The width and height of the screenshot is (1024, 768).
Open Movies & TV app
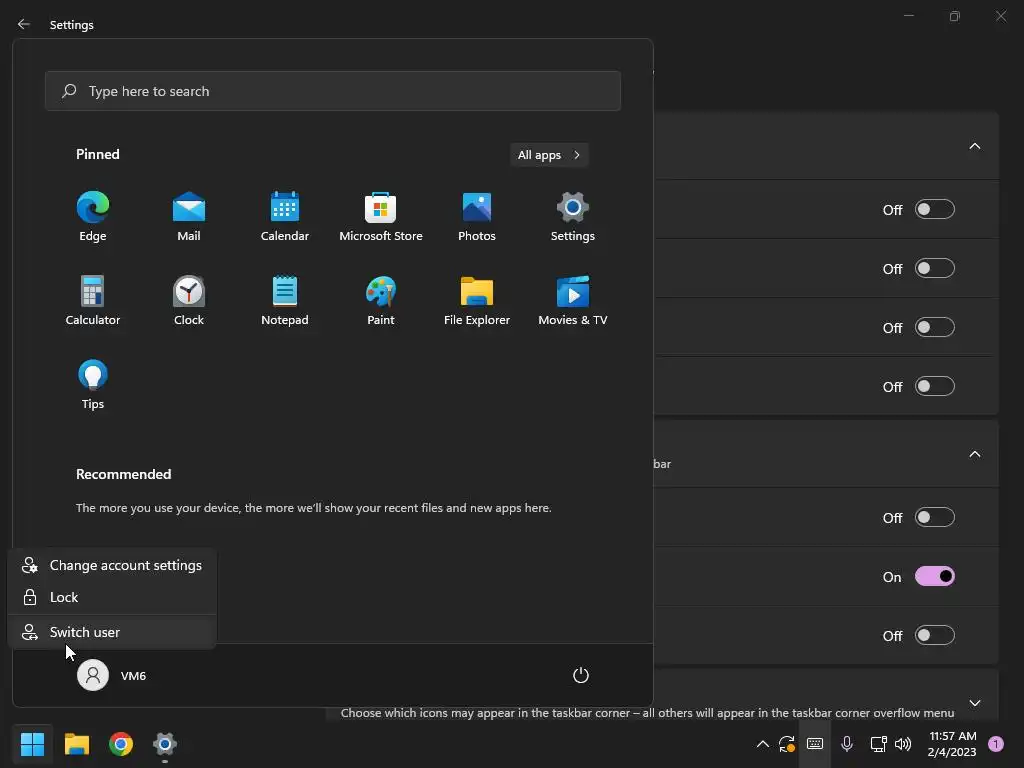pos(573,300)
